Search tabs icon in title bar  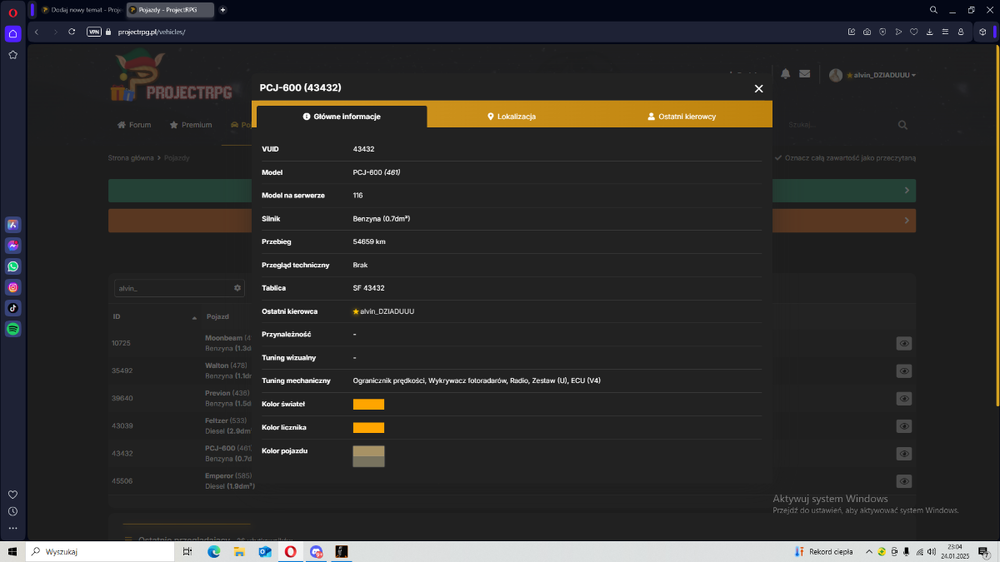[933, 10]
